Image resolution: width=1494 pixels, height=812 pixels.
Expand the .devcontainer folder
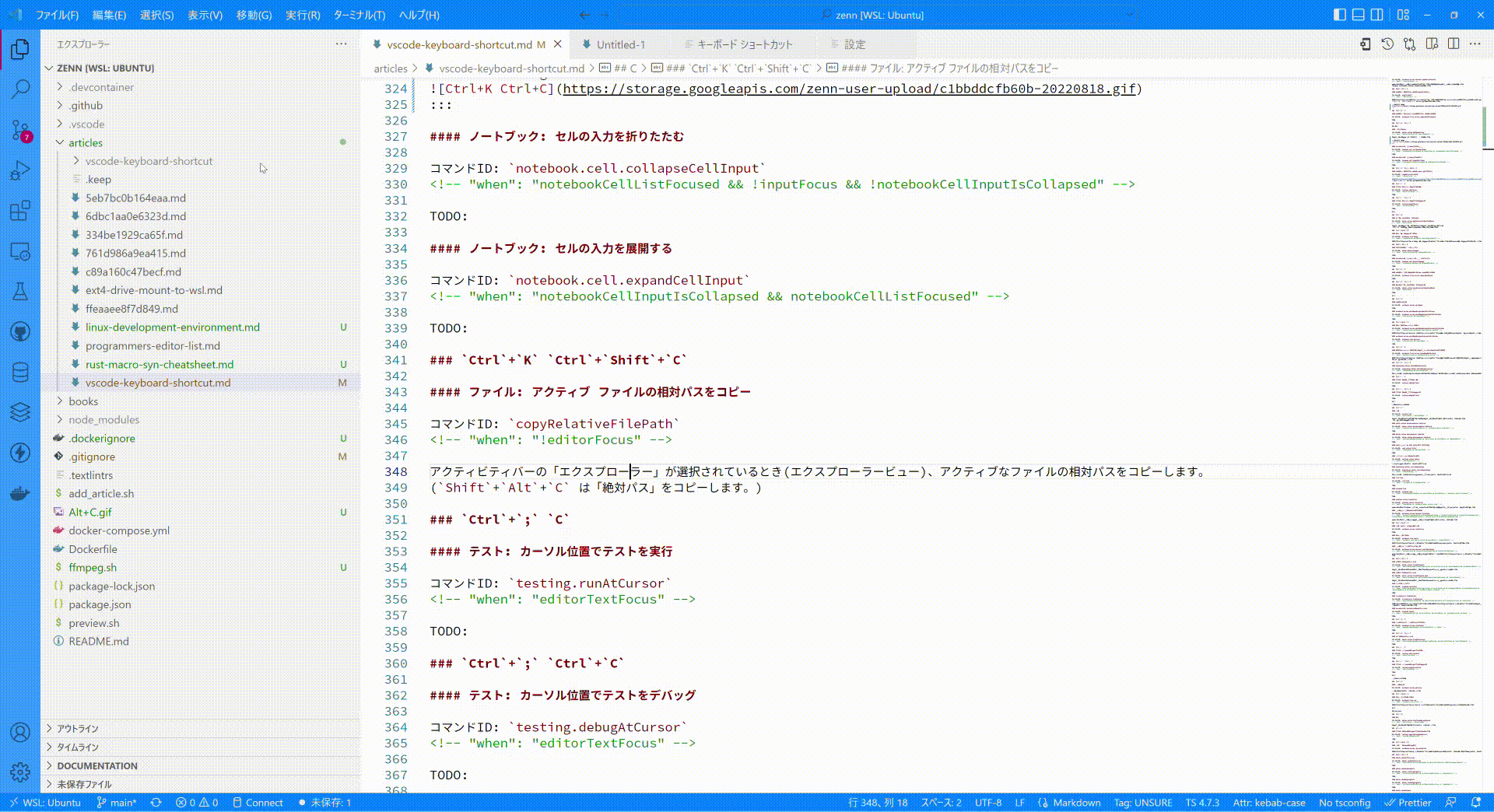pyautogui.click(x=201, y=87)
